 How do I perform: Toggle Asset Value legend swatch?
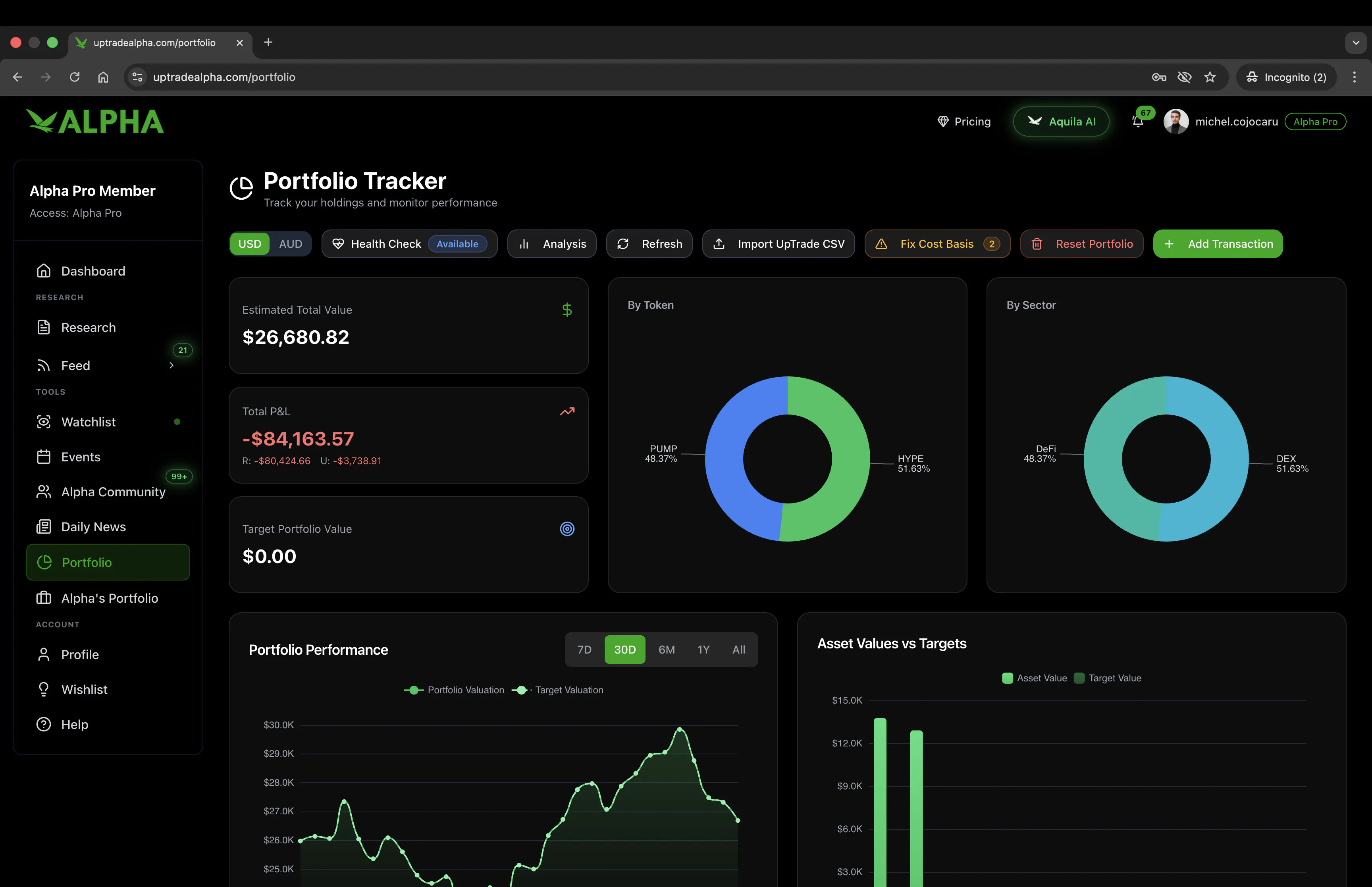click(x=1008, y=678)
